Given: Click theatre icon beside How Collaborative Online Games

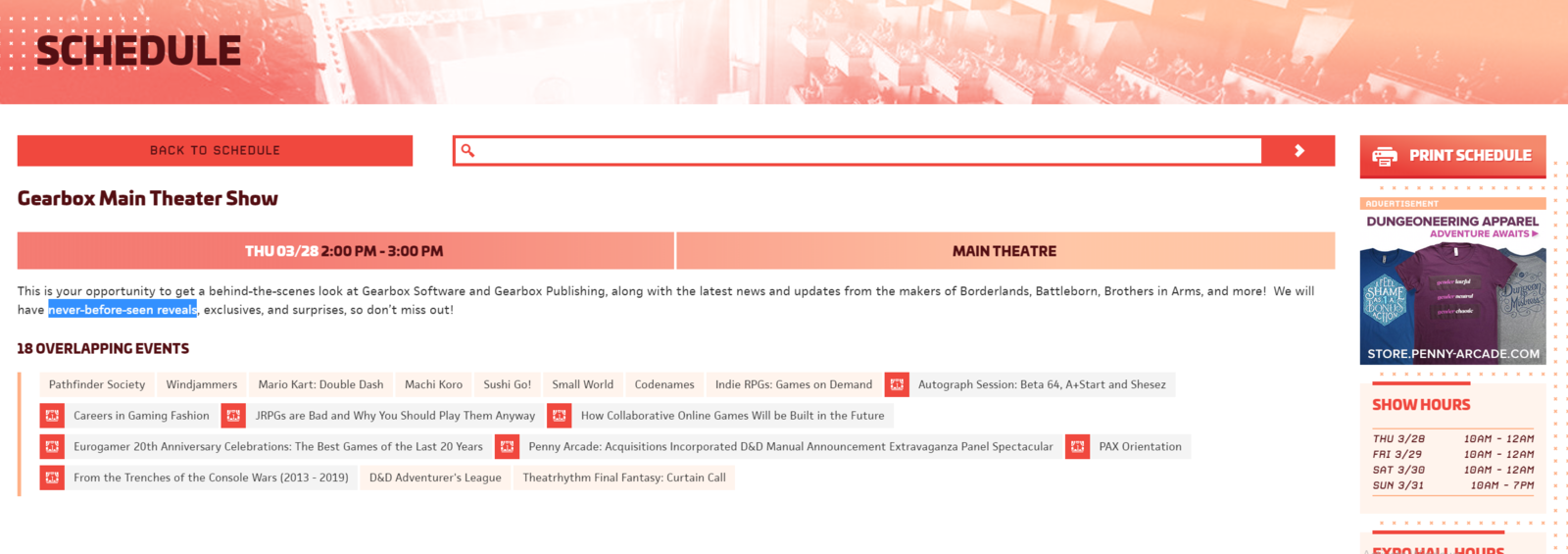Looking at the screenshot, I should click(x=560, y=416).
